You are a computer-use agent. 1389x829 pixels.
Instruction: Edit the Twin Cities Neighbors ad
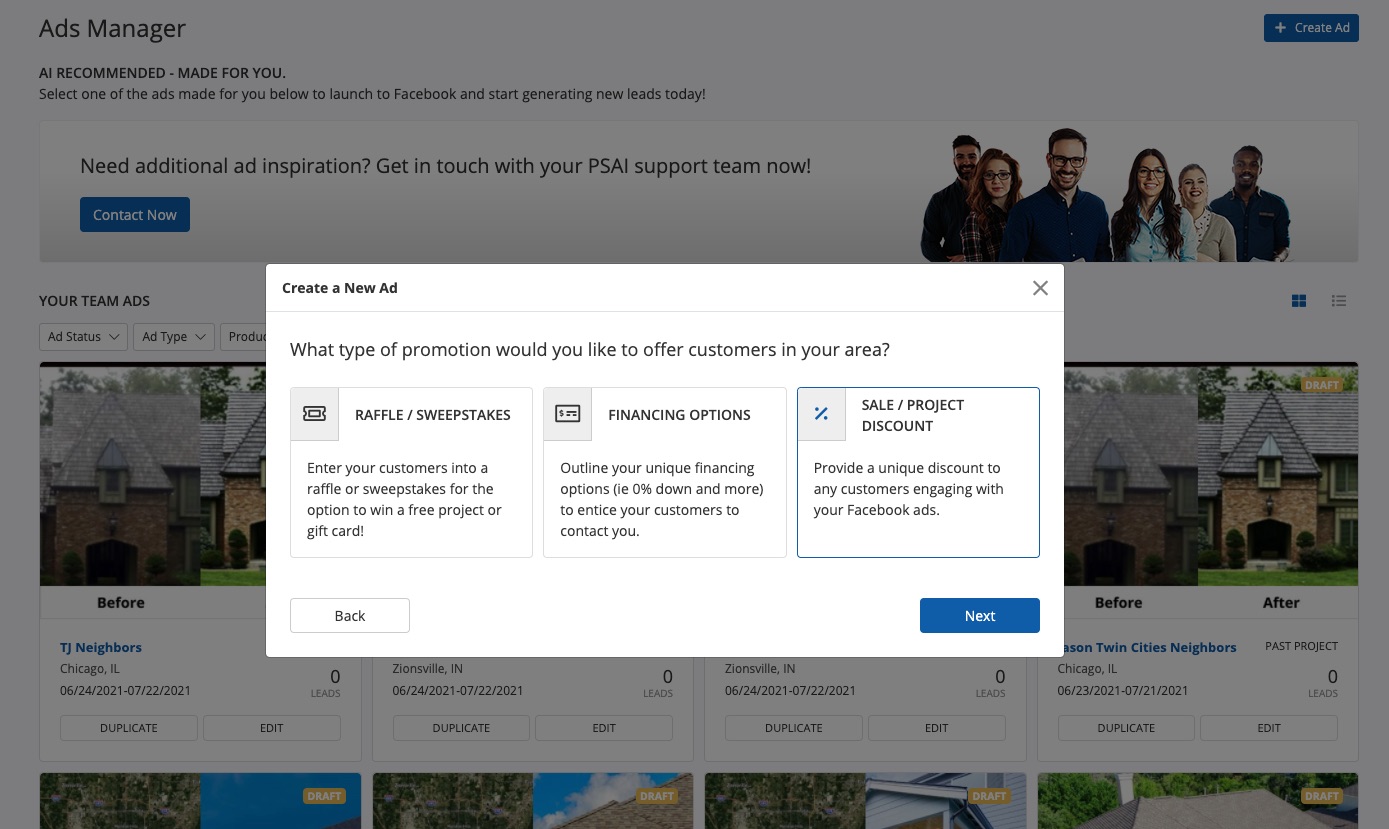(1268, 728)
